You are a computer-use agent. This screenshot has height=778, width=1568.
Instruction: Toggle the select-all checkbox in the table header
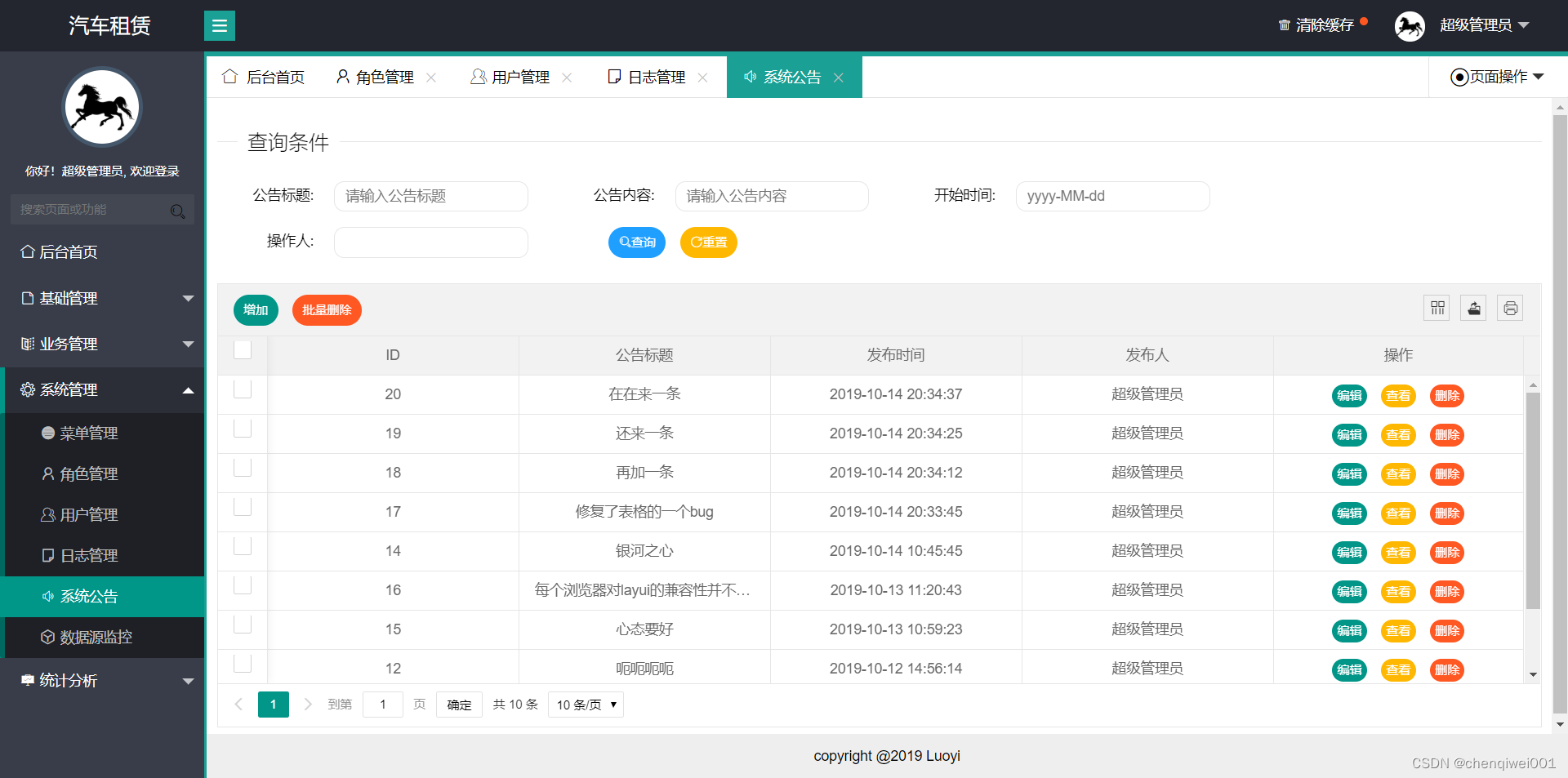tap(242, 349)
